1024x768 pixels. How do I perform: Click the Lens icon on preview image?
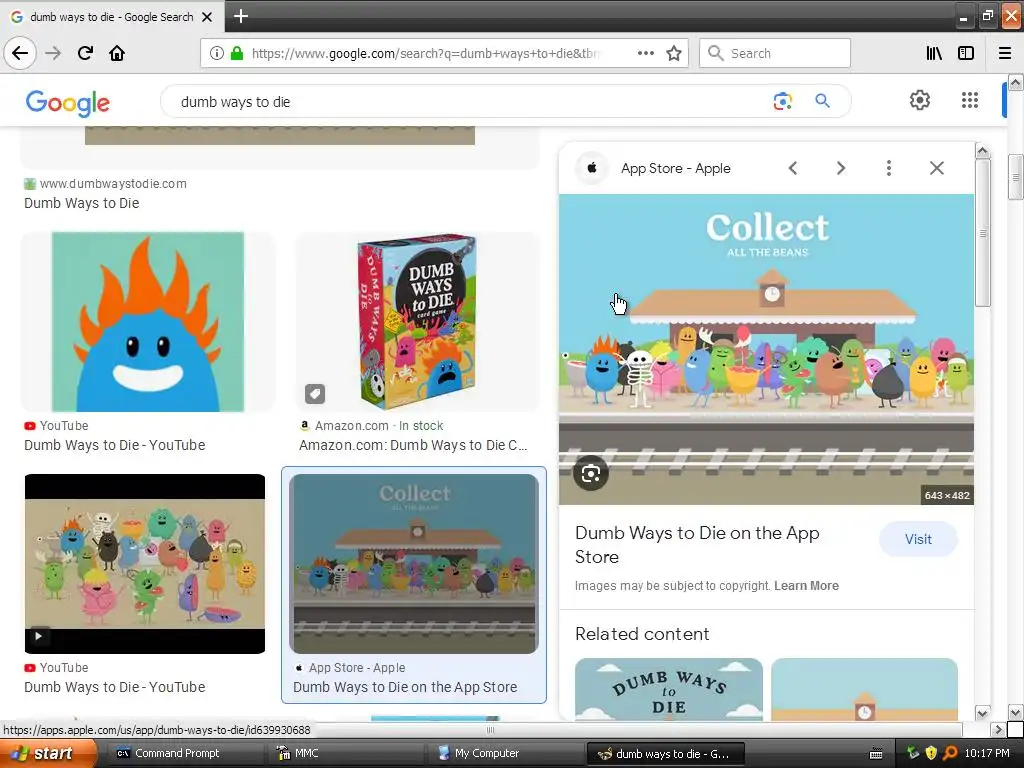[591, 473]
